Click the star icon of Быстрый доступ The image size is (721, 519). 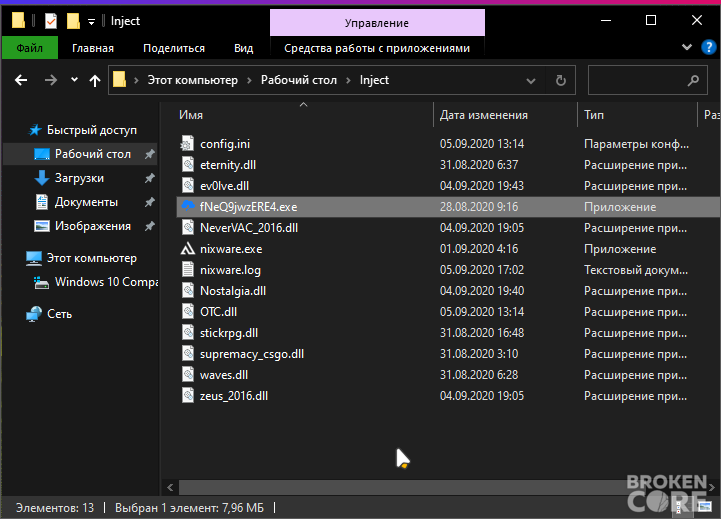[x=35, y=130]
